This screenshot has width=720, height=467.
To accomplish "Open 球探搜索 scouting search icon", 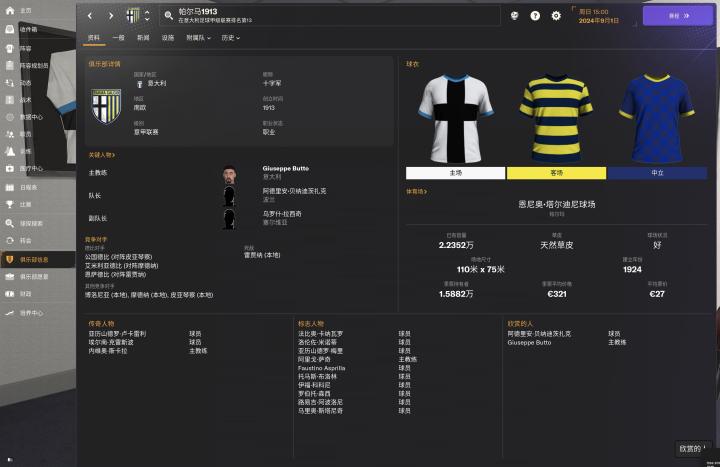I will point(10,222).
